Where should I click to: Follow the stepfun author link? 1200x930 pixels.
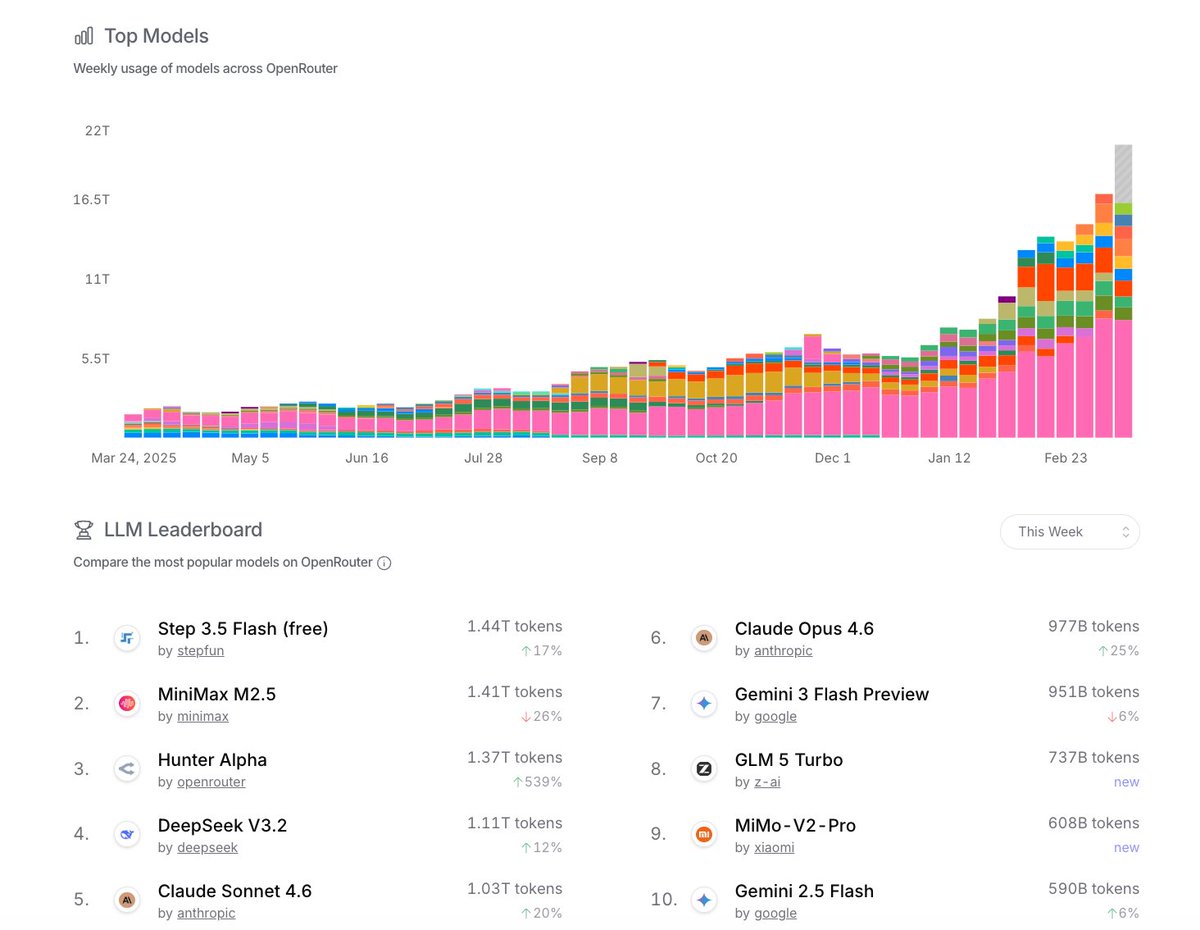pos(200,651)
